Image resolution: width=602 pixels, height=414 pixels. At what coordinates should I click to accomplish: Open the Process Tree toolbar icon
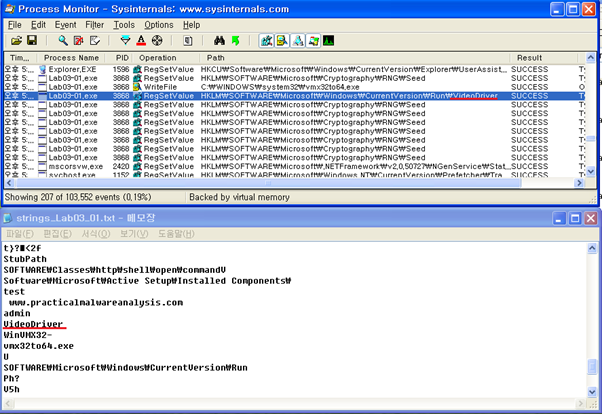click(188, 40)
